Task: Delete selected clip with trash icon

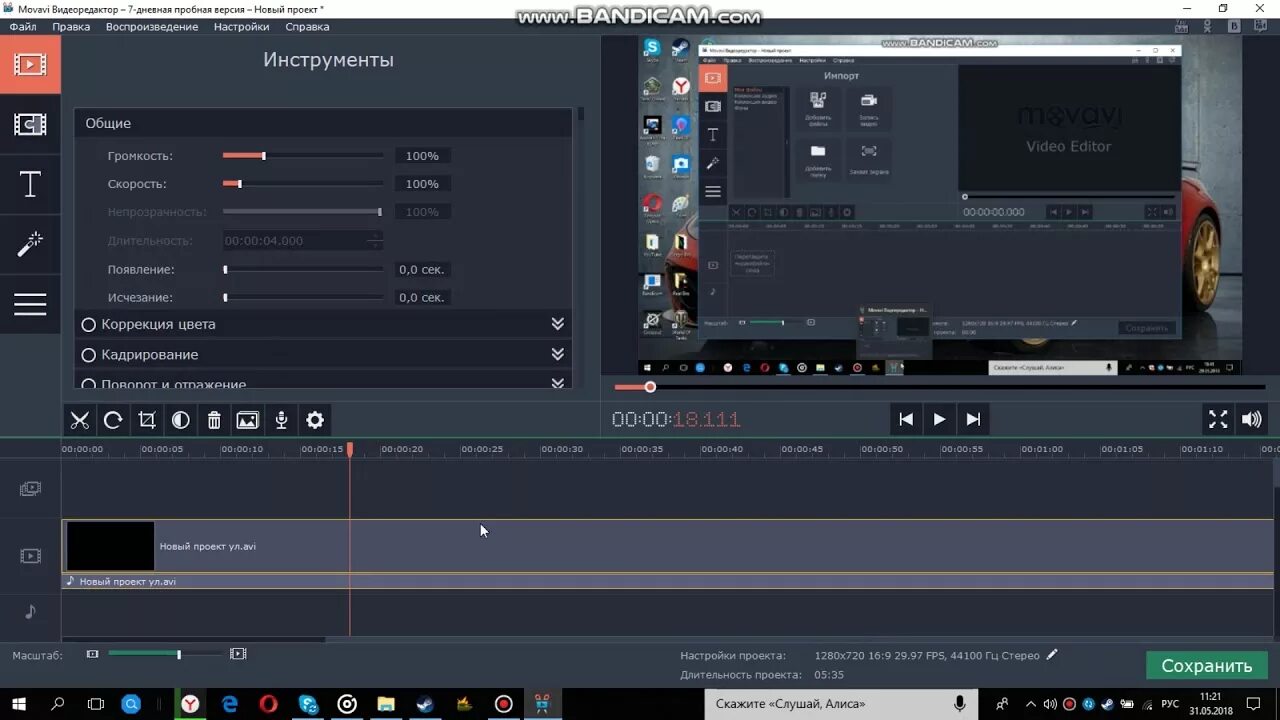Action: coord(214,420)
